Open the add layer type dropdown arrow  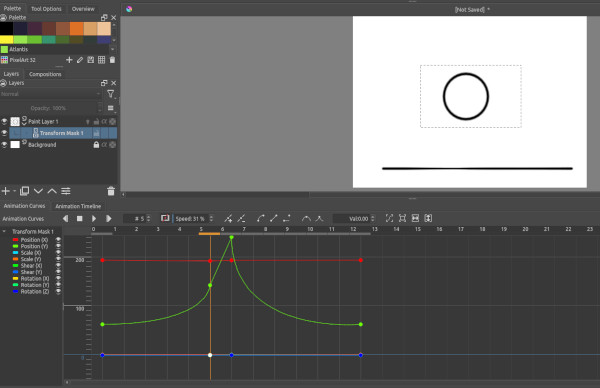point(15,191)
